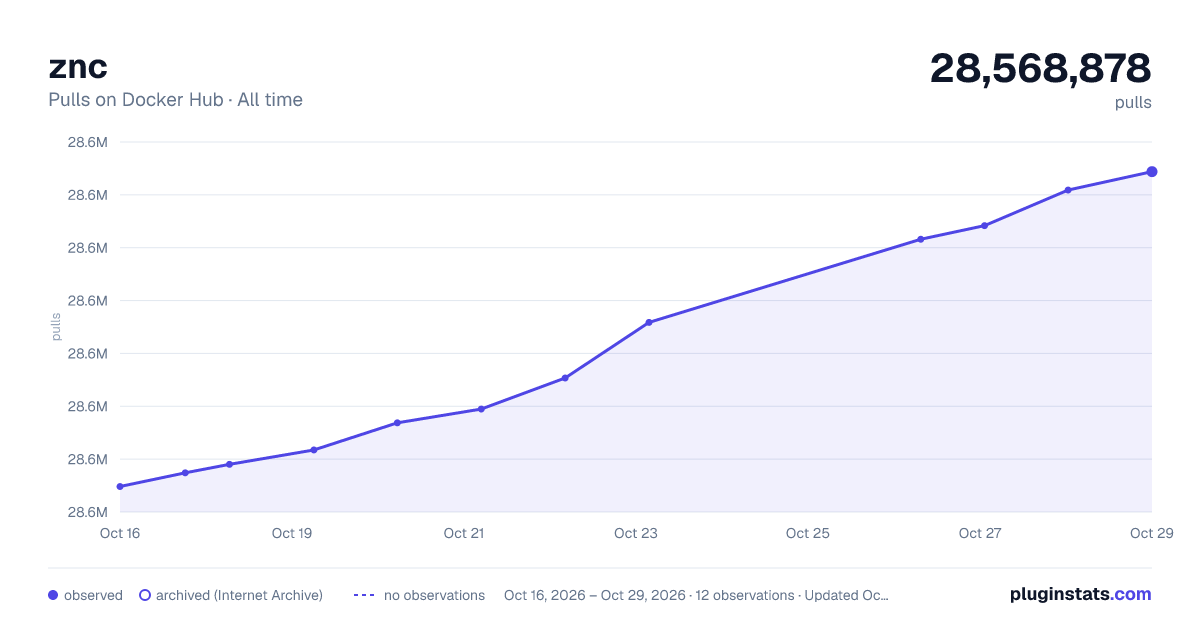
Task: Click the 'observed' legend label
Action: [93, 595]
